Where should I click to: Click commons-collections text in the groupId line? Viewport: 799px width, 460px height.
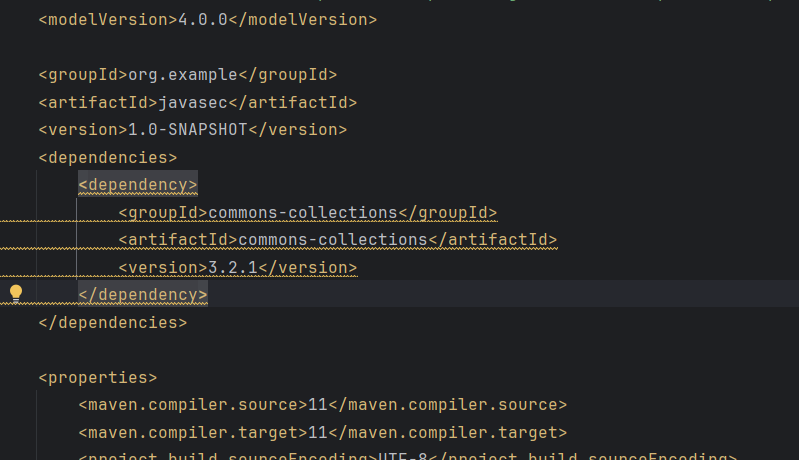[303, 212]
